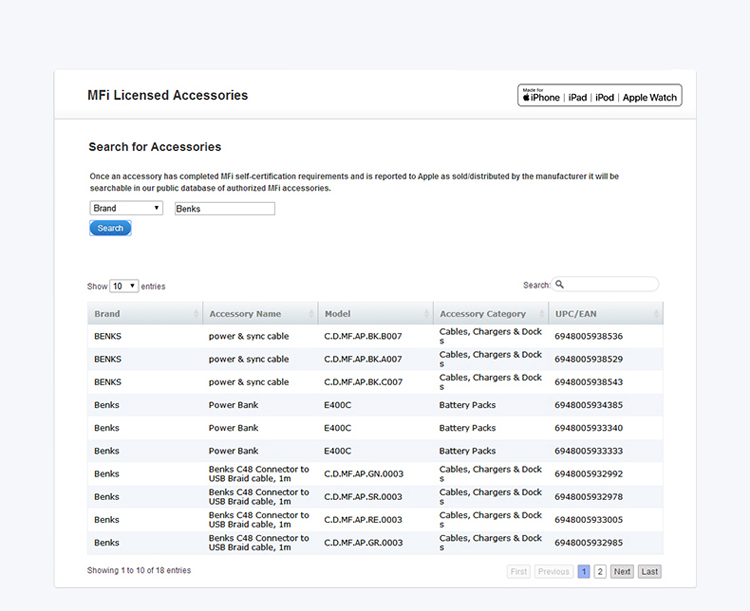Select model C.D.MF.AP.SR.0003 cell
Image resolution: width=750 pixels, height=611 pixels.
pyautogui.click(x=363, y=497)
